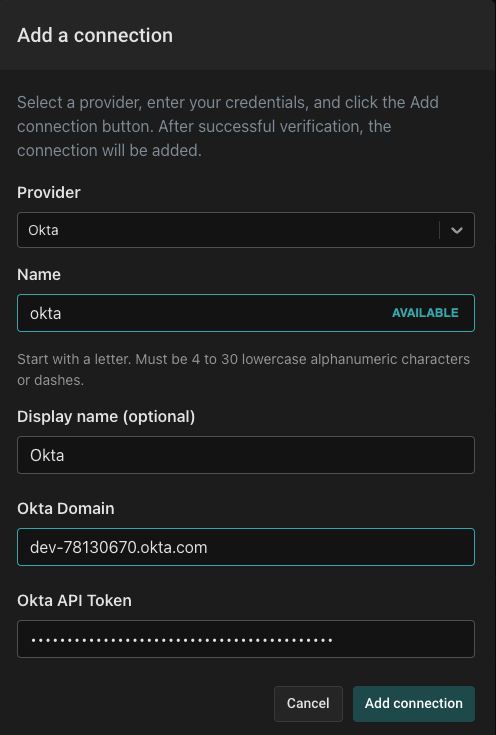Image resolution: width=496 pixels, height=735 pixels.
Task: Click the Provider field label
Action: coord(49,193)
